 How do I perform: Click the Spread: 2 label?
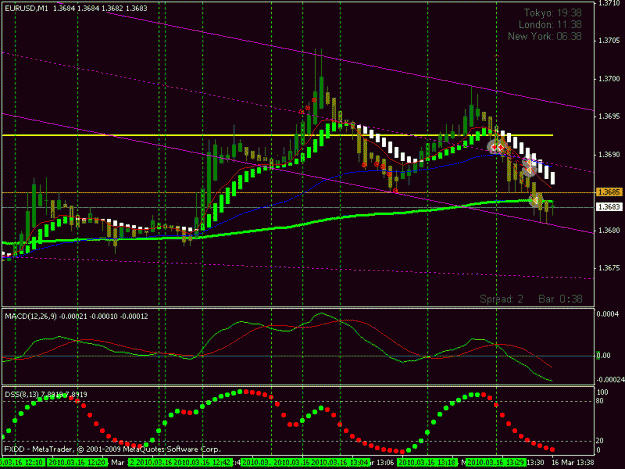[x=501, y=299]
